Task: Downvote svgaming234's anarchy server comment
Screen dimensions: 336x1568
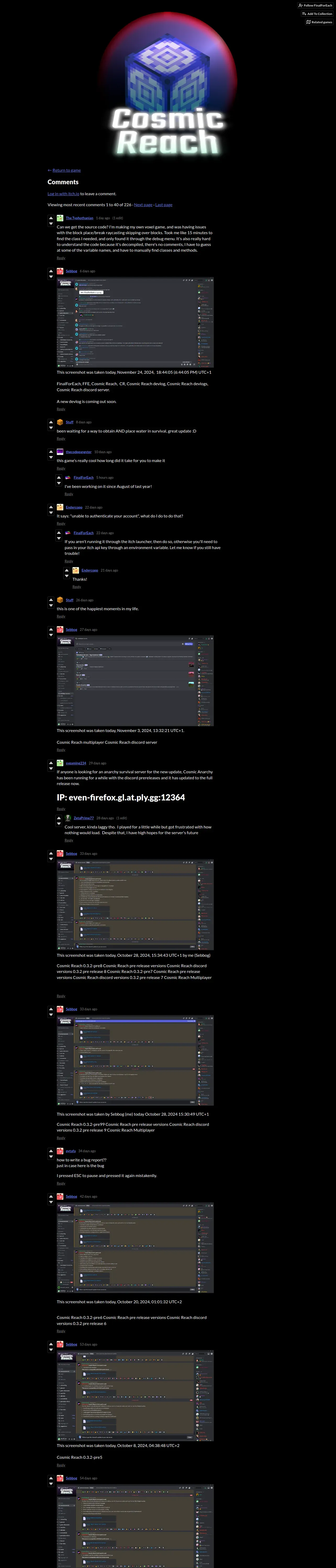Action: point(51,769)
